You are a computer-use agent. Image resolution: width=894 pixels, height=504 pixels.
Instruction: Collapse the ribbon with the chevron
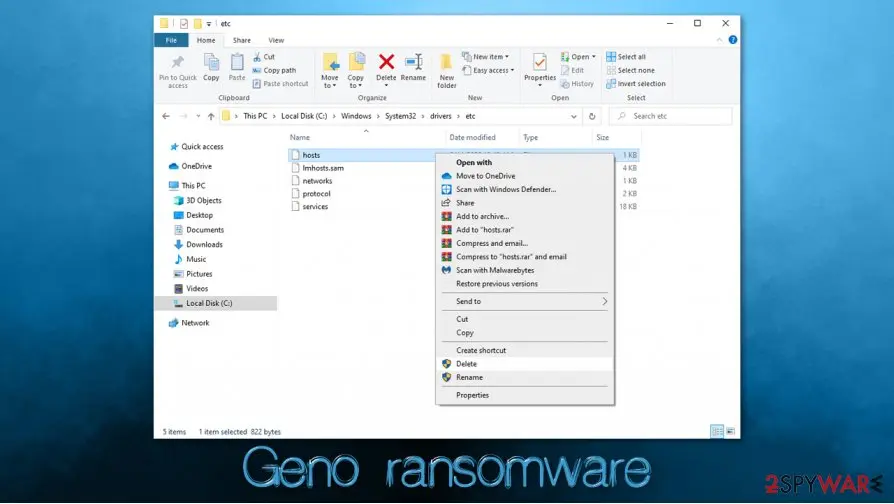(x=719, y=40)
